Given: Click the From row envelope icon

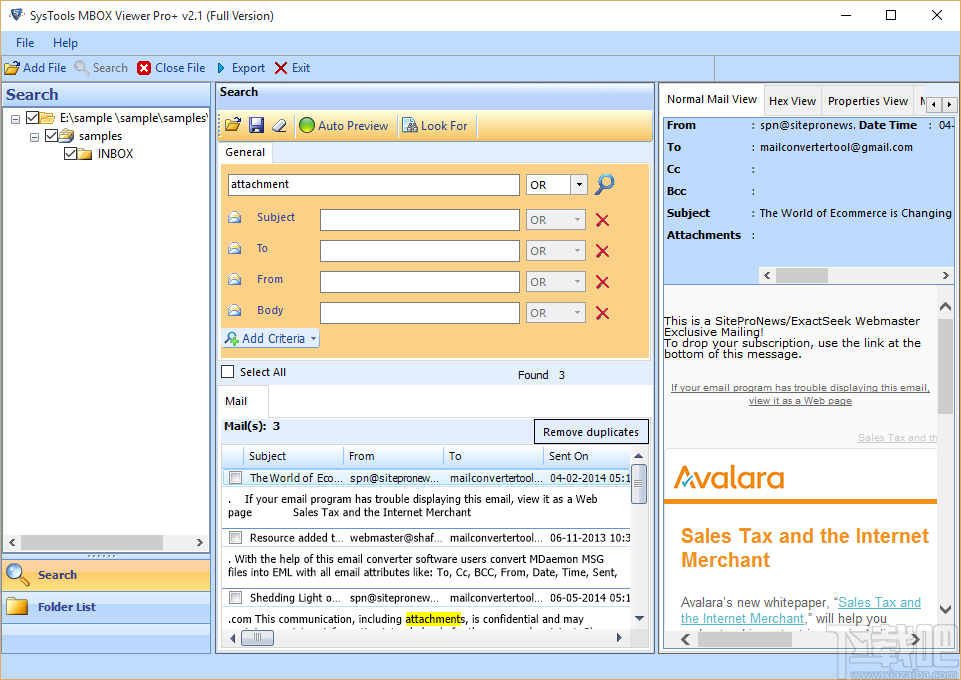Looking at the screenshot, I should (x=235, y=279).
